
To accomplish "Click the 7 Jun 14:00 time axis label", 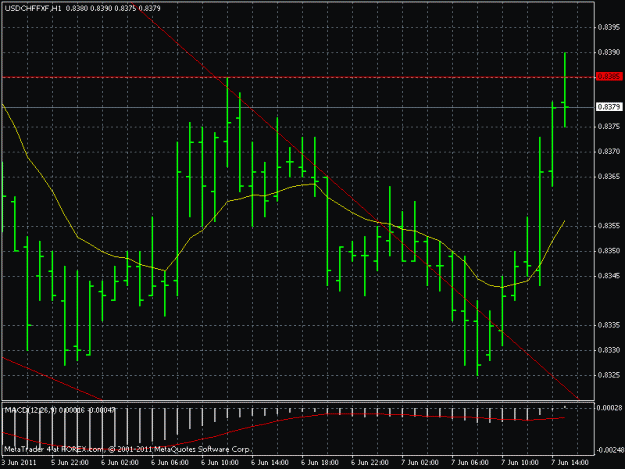I will [570, 463].
